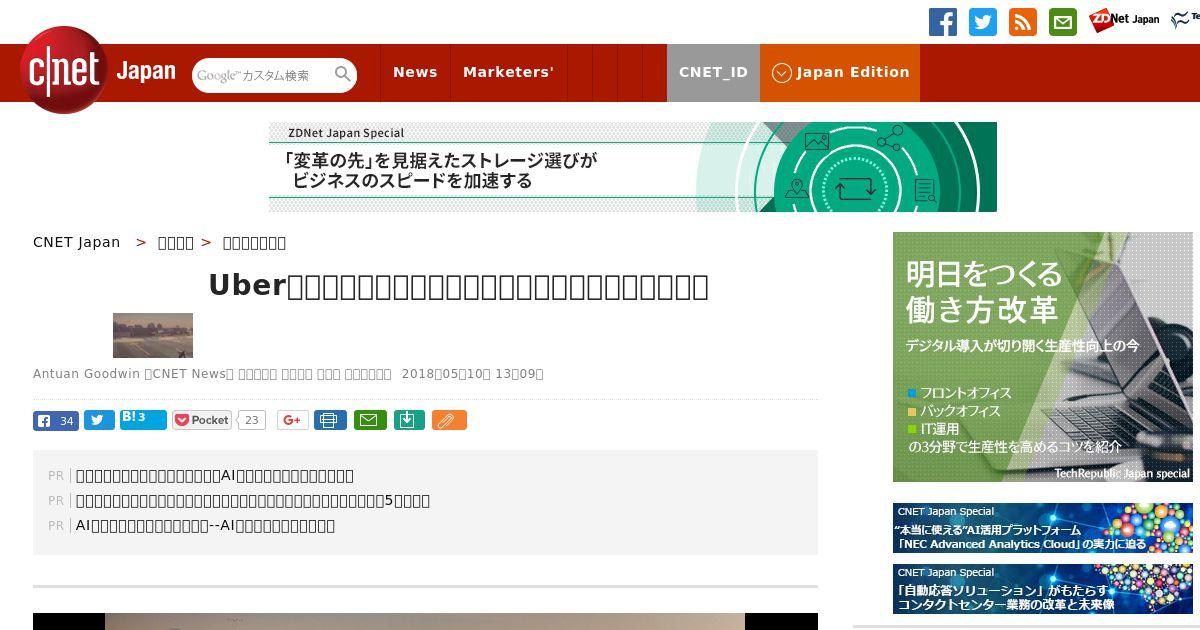Open the work-style reform TechRepublic ad
Screen dimensions: 1200x630
tap(1043, 357)
